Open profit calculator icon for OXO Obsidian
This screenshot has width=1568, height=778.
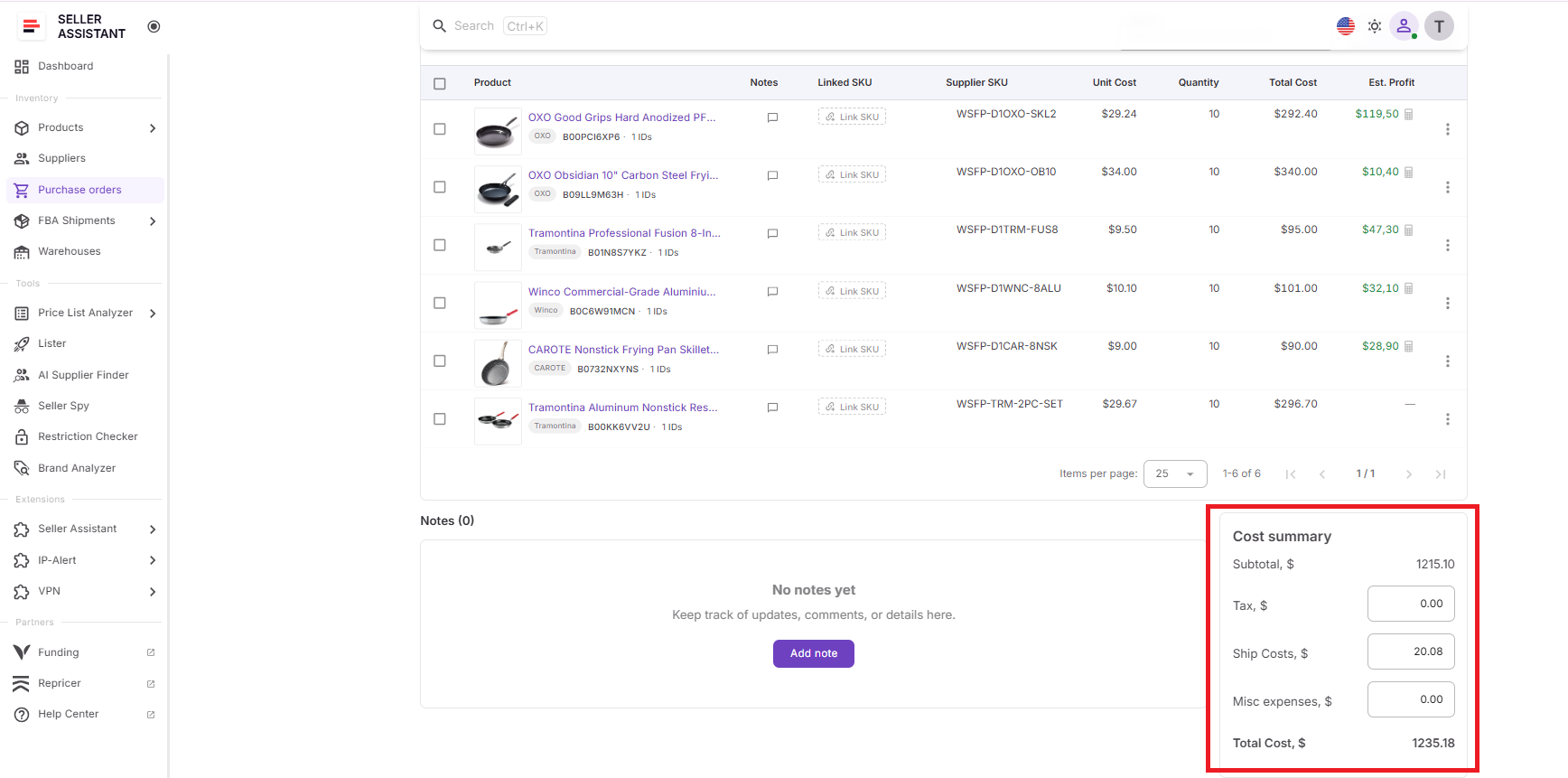pyautogui.click(x=1409, y=172)
